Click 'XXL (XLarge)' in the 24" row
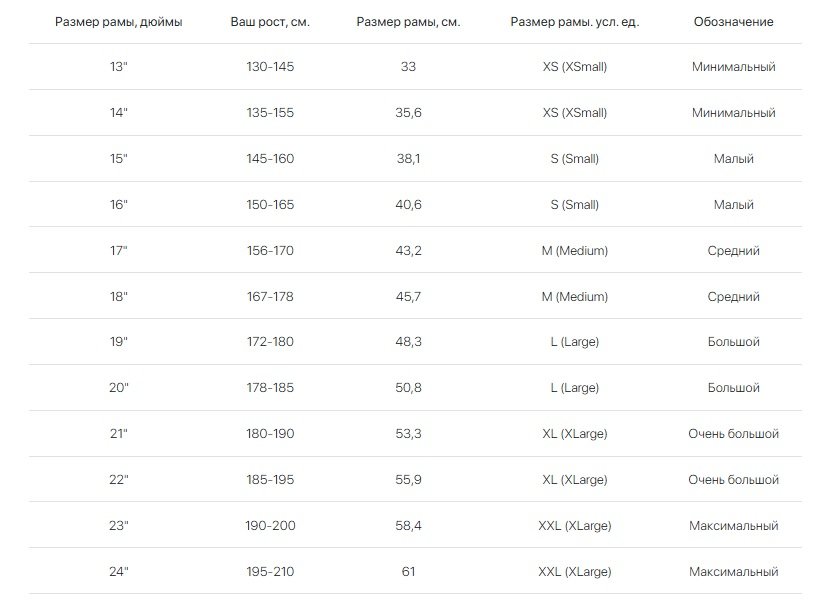Image resolution: width=832 pixels, height=616 pixels. 575,572
